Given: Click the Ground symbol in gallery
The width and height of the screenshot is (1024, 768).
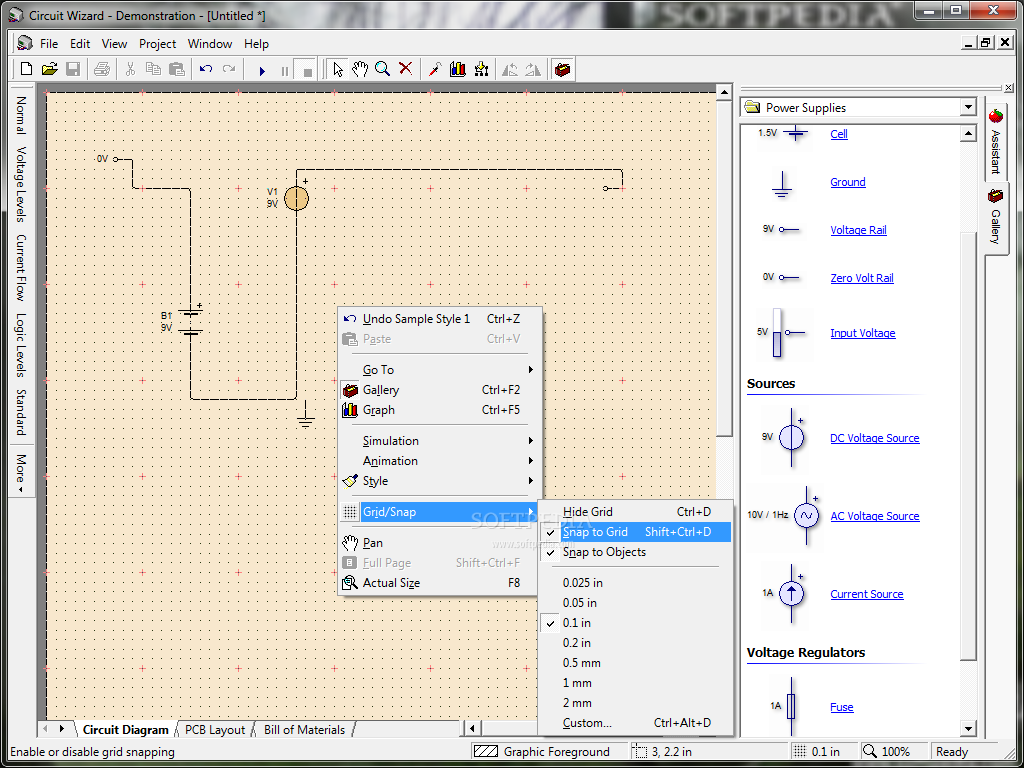Looking at the screenshot, I should click(x=782, y=184).
